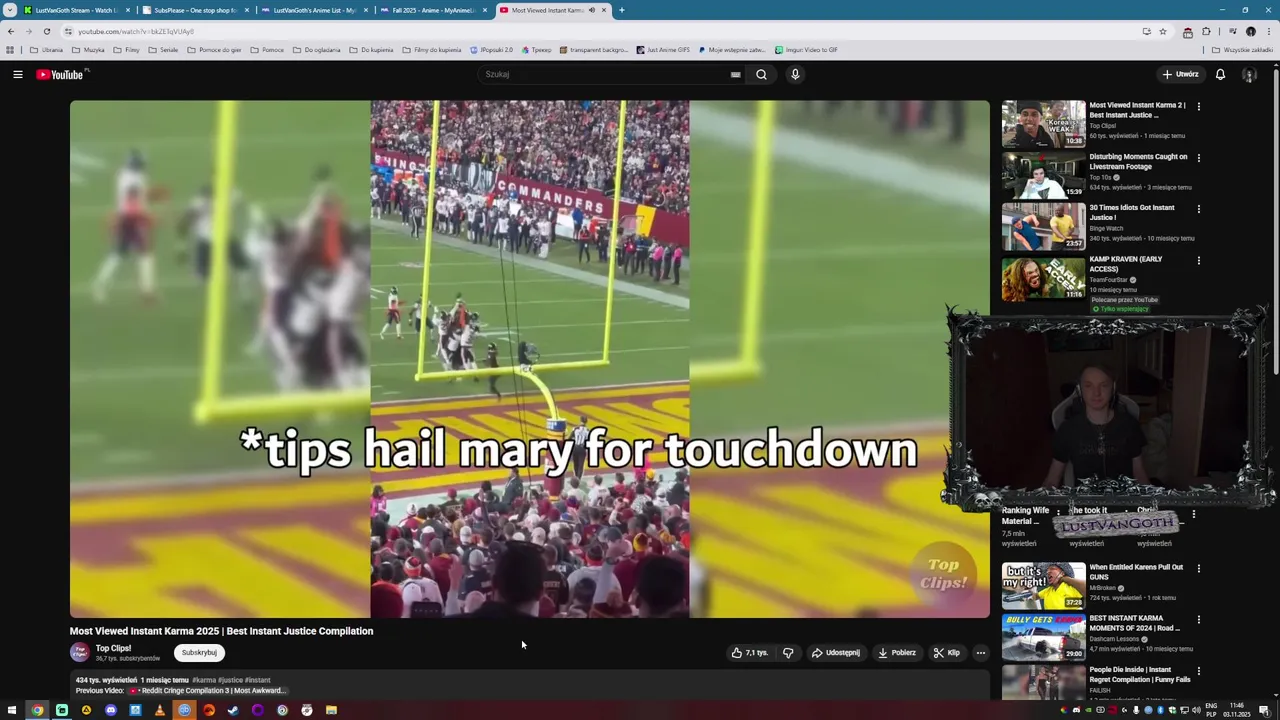The height and width of the screenshot is (720, 1280).
Task: Open 'Disturbing Moments Caught' video thumbnail
Action: (1043, 175)
